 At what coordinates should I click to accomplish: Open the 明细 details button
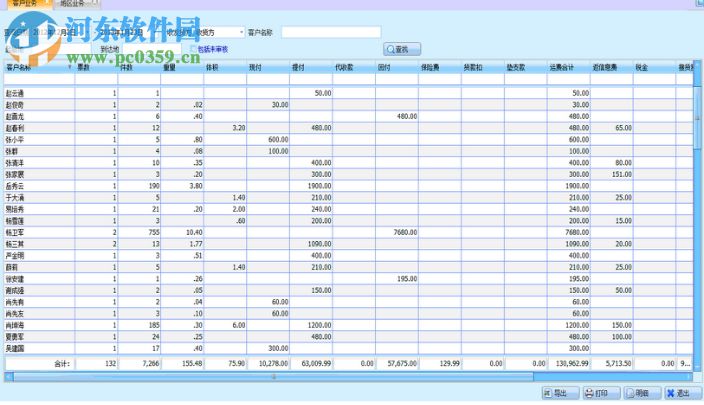click(x=642, y=393)
